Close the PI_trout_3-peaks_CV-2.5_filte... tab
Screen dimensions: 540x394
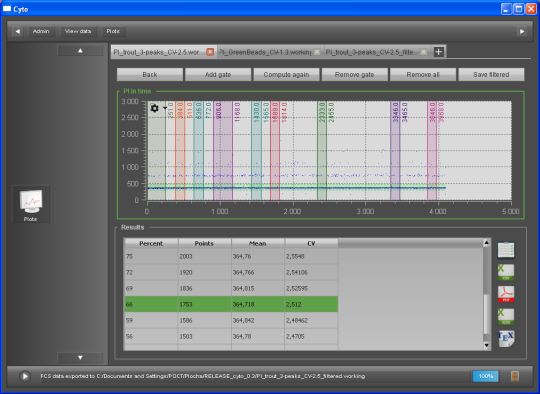coord(424,52)
